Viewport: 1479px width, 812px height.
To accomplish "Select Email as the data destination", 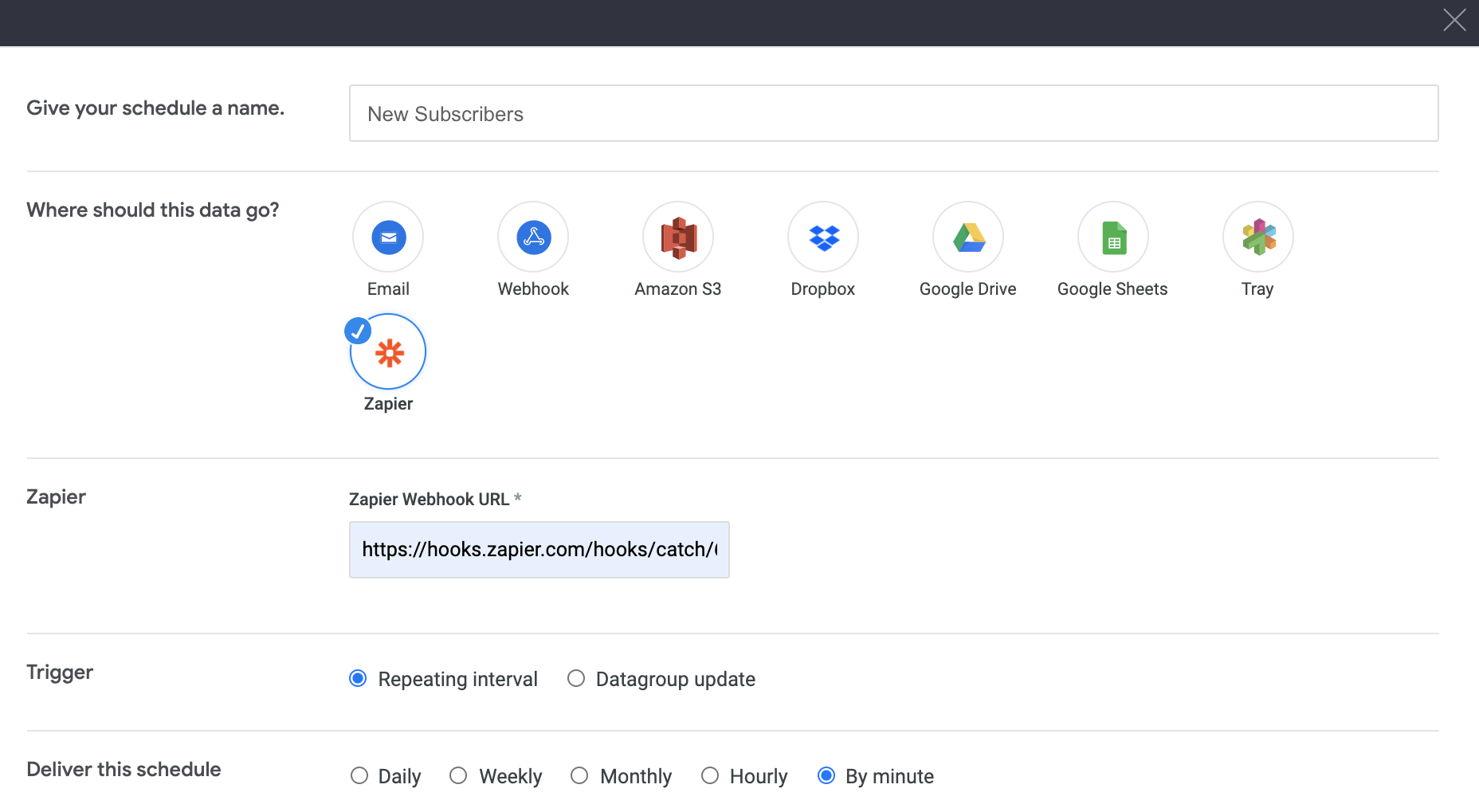I will click(x=388, y=237).
